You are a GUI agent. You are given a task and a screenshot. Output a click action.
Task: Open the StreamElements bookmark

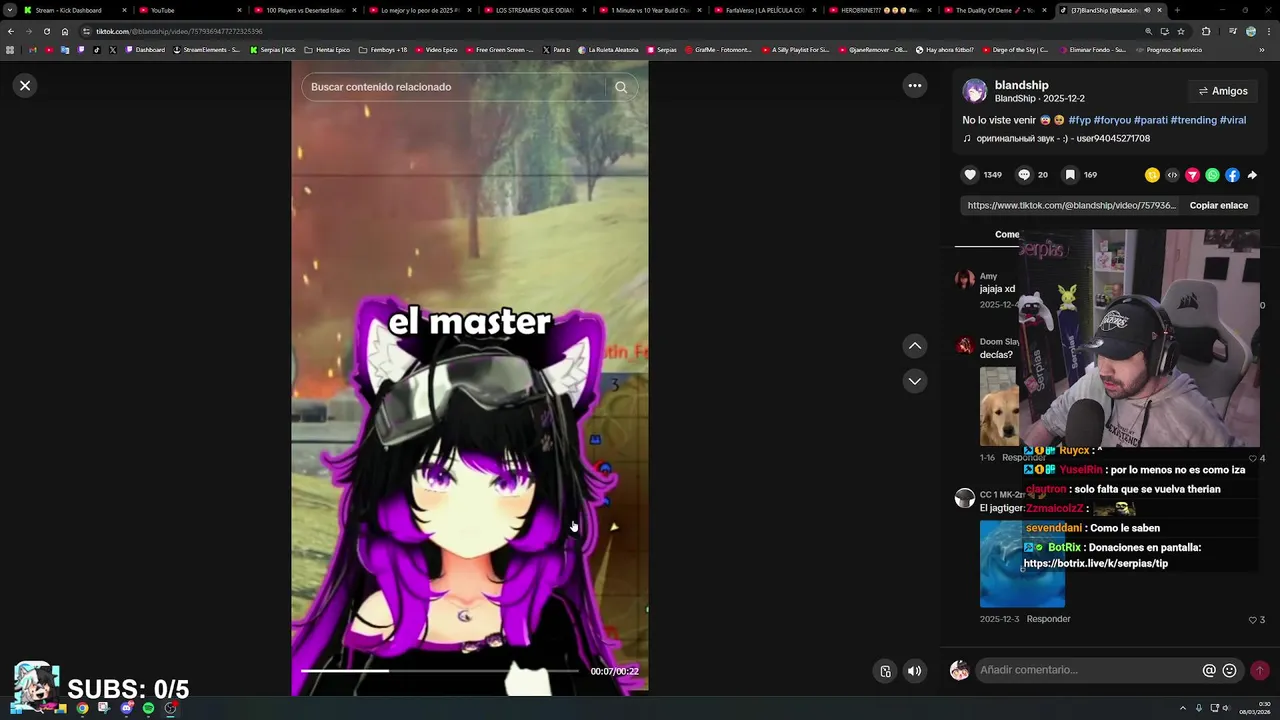coord(206,49)
